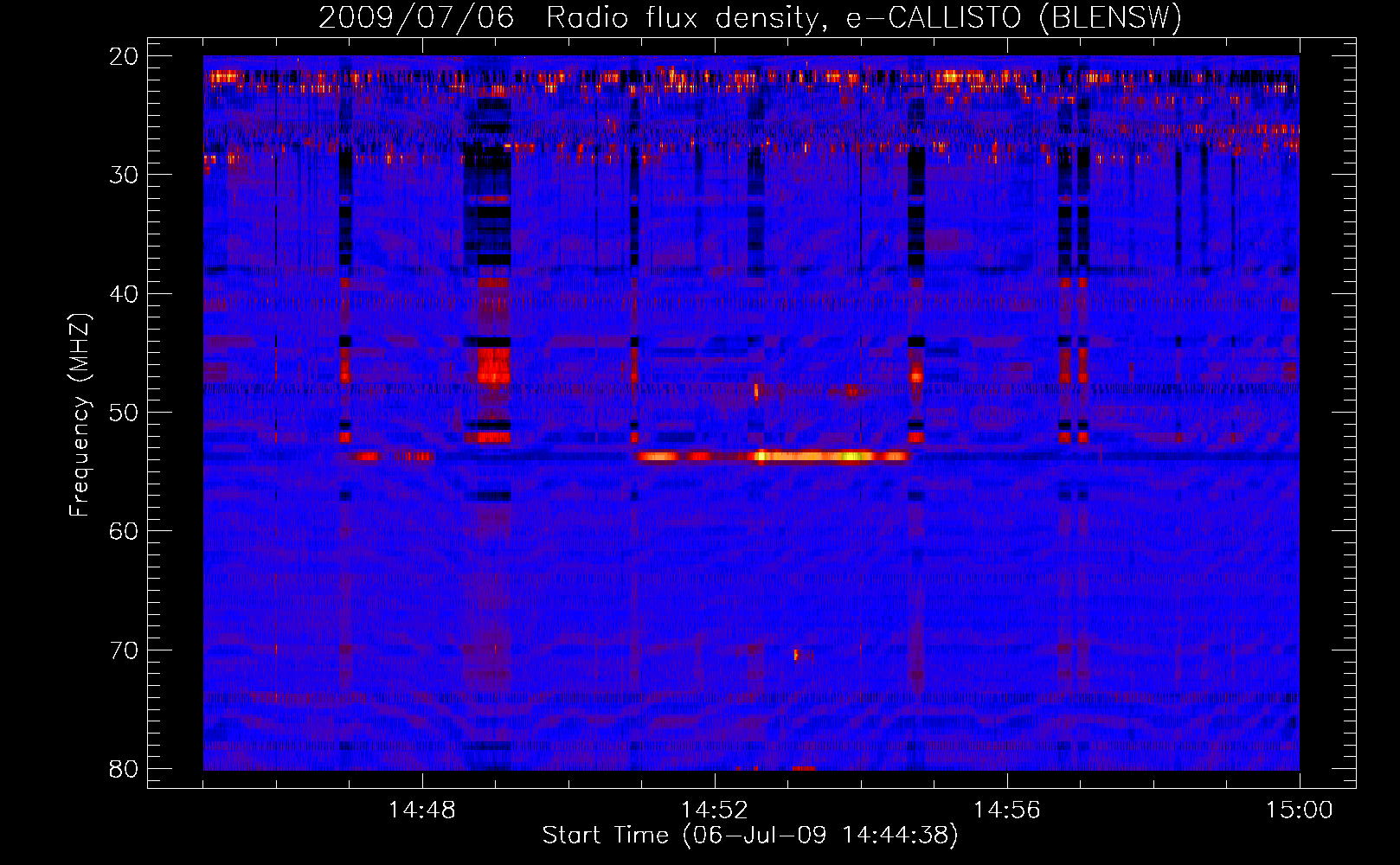Viewport: 1400px width, 865px height.
Task: Click the 14:52 time tick label
Action: click(x=715, y=811)
